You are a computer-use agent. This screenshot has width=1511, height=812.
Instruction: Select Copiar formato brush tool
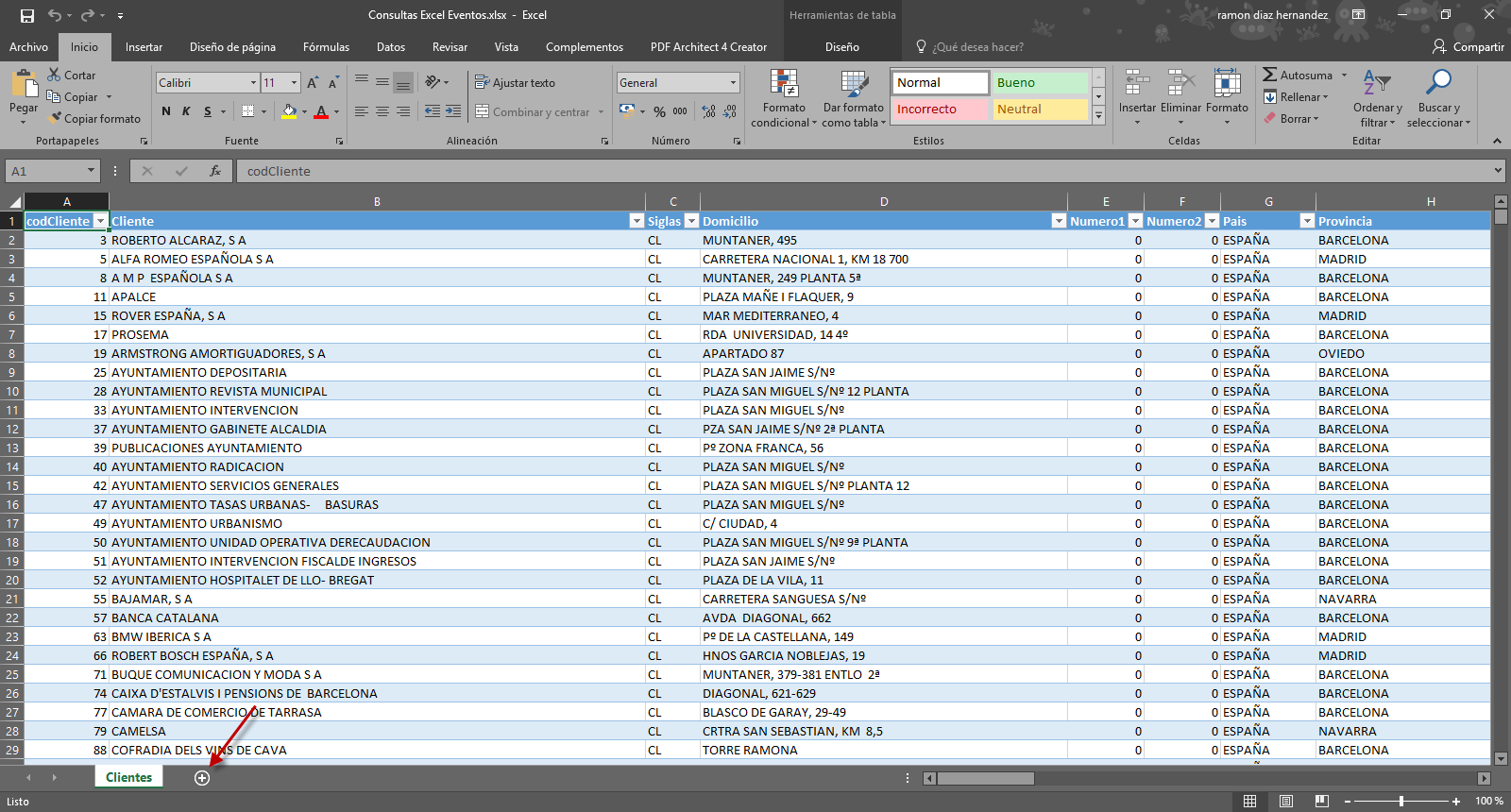pyautogui.click(x=94, y=119)
